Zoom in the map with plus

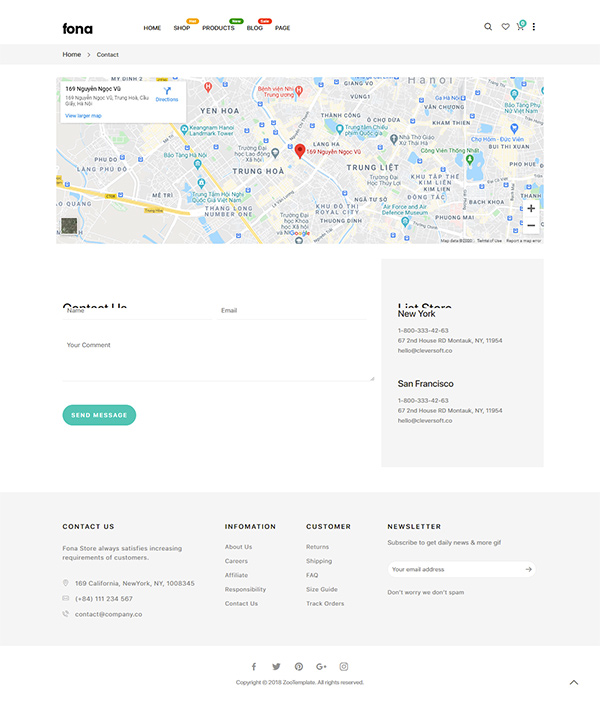531,208
